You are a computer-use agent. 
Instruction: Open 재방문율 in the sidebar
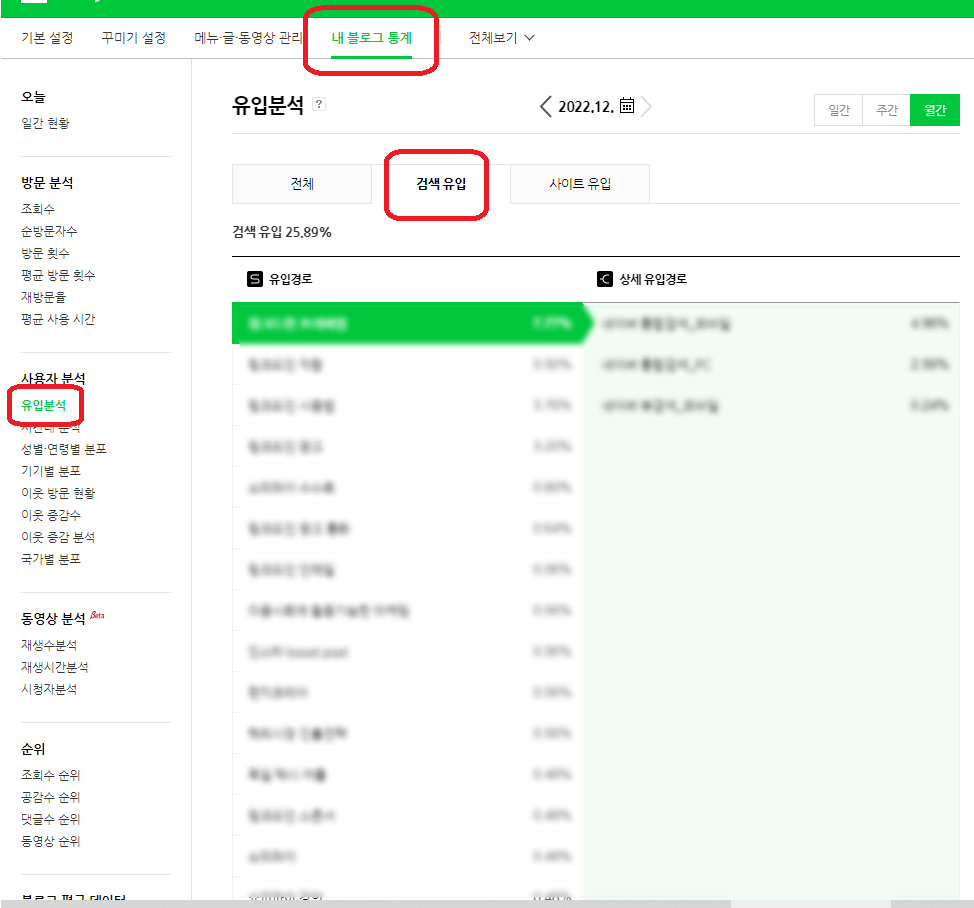[x=43, y=297]
